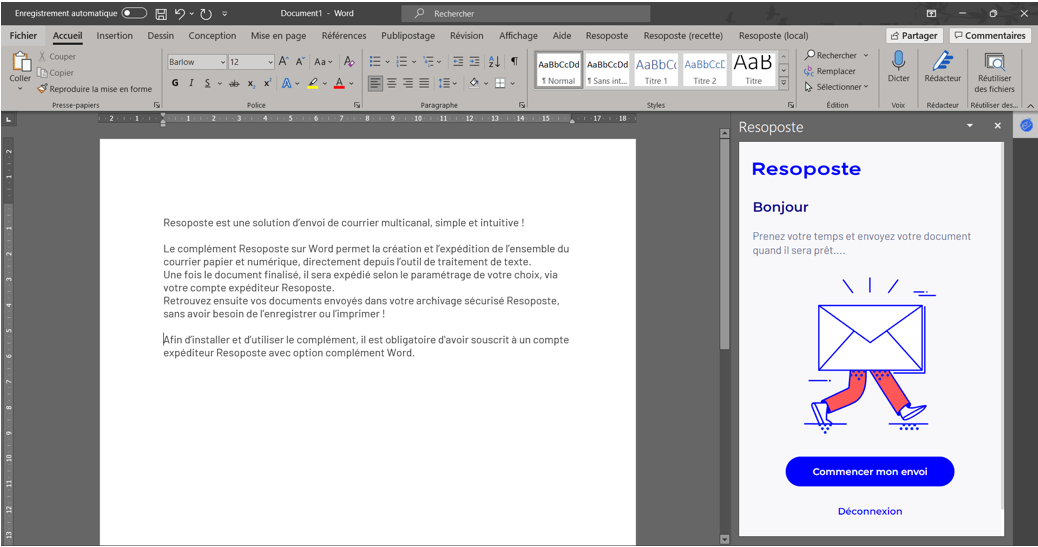Clear all formatting icon

349,62
